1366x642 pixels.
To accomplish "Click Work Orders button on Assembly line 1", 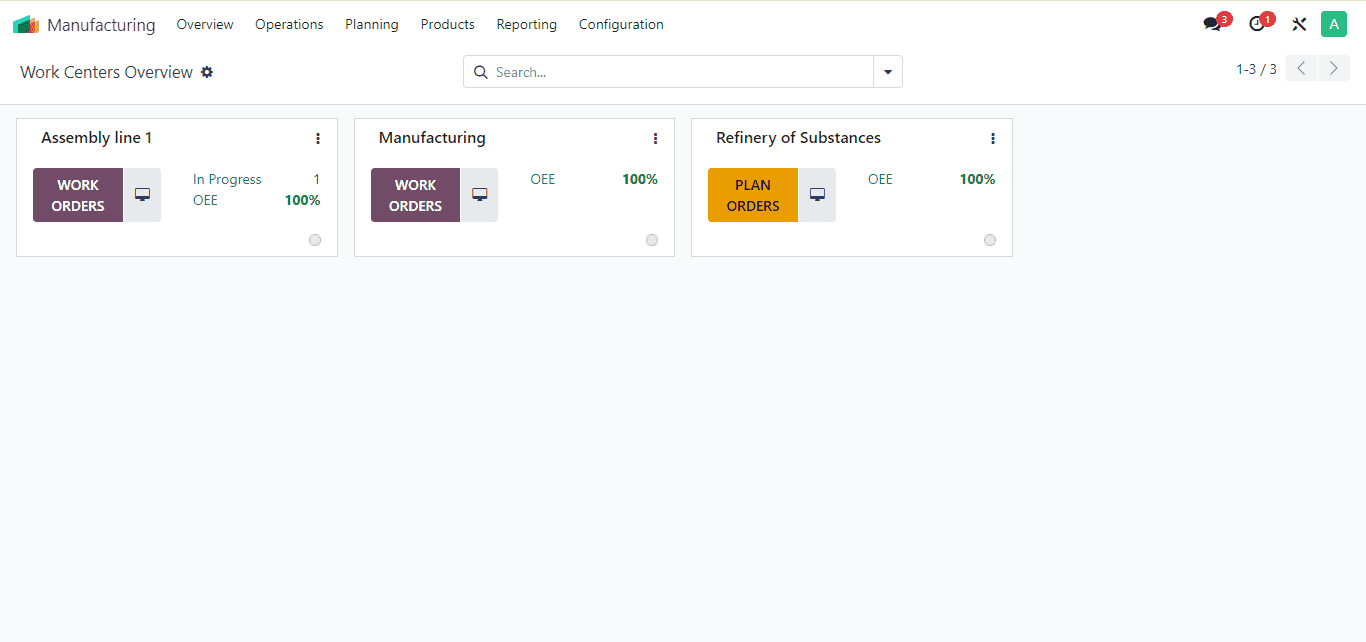I will 78,195.
